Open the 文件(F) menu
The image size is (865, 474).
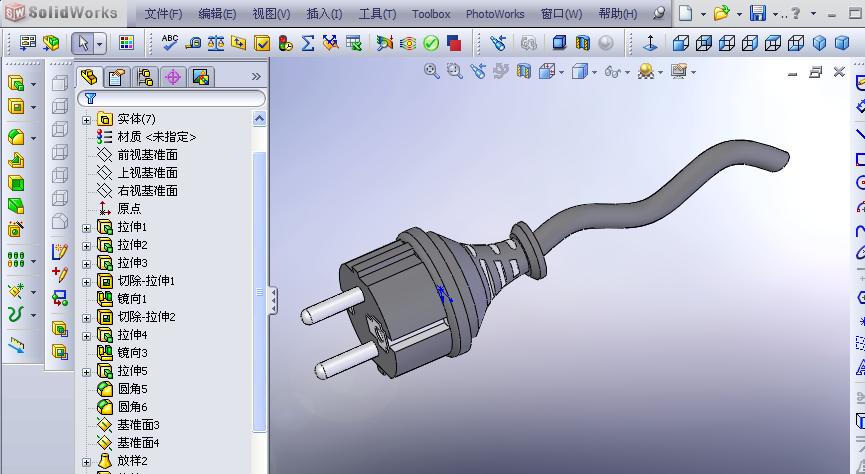tap(163, 14)
